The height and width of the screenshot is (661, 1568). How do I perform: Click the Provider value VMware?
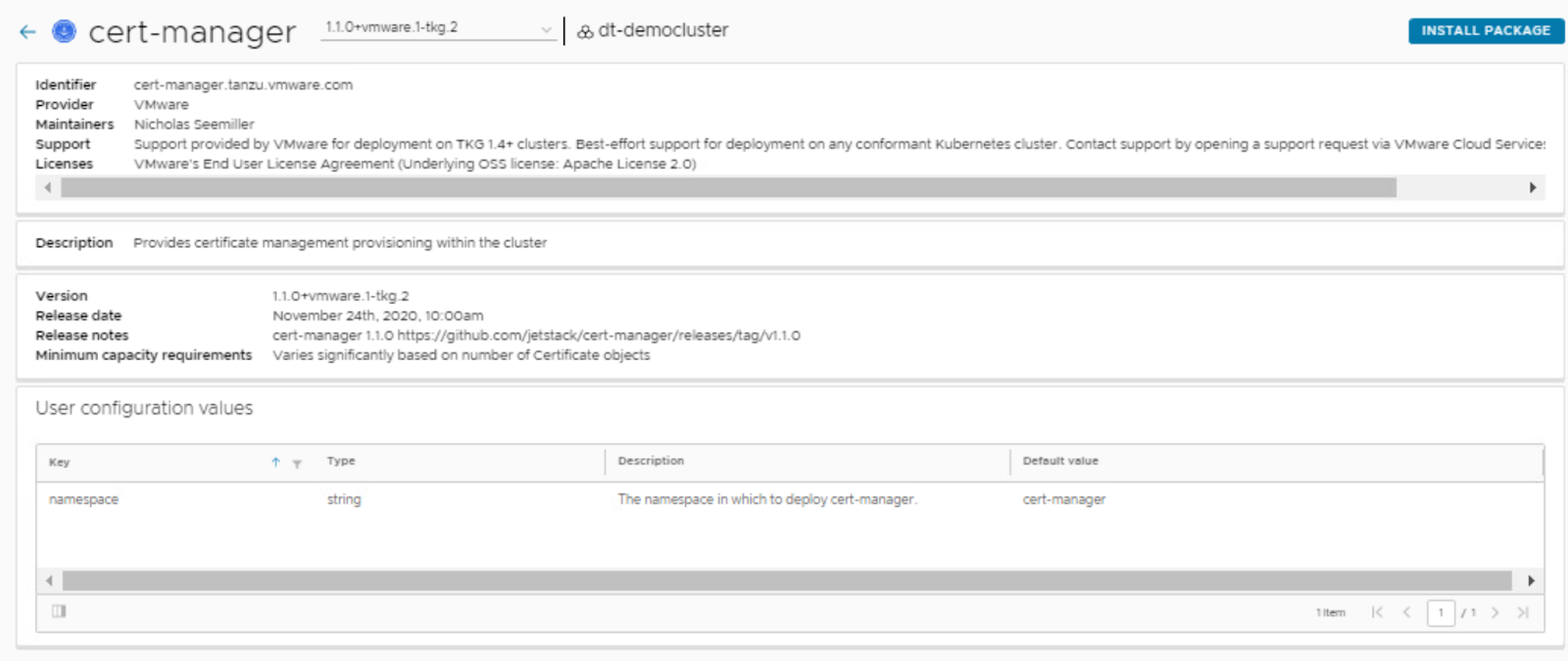(x=162, y=105)
